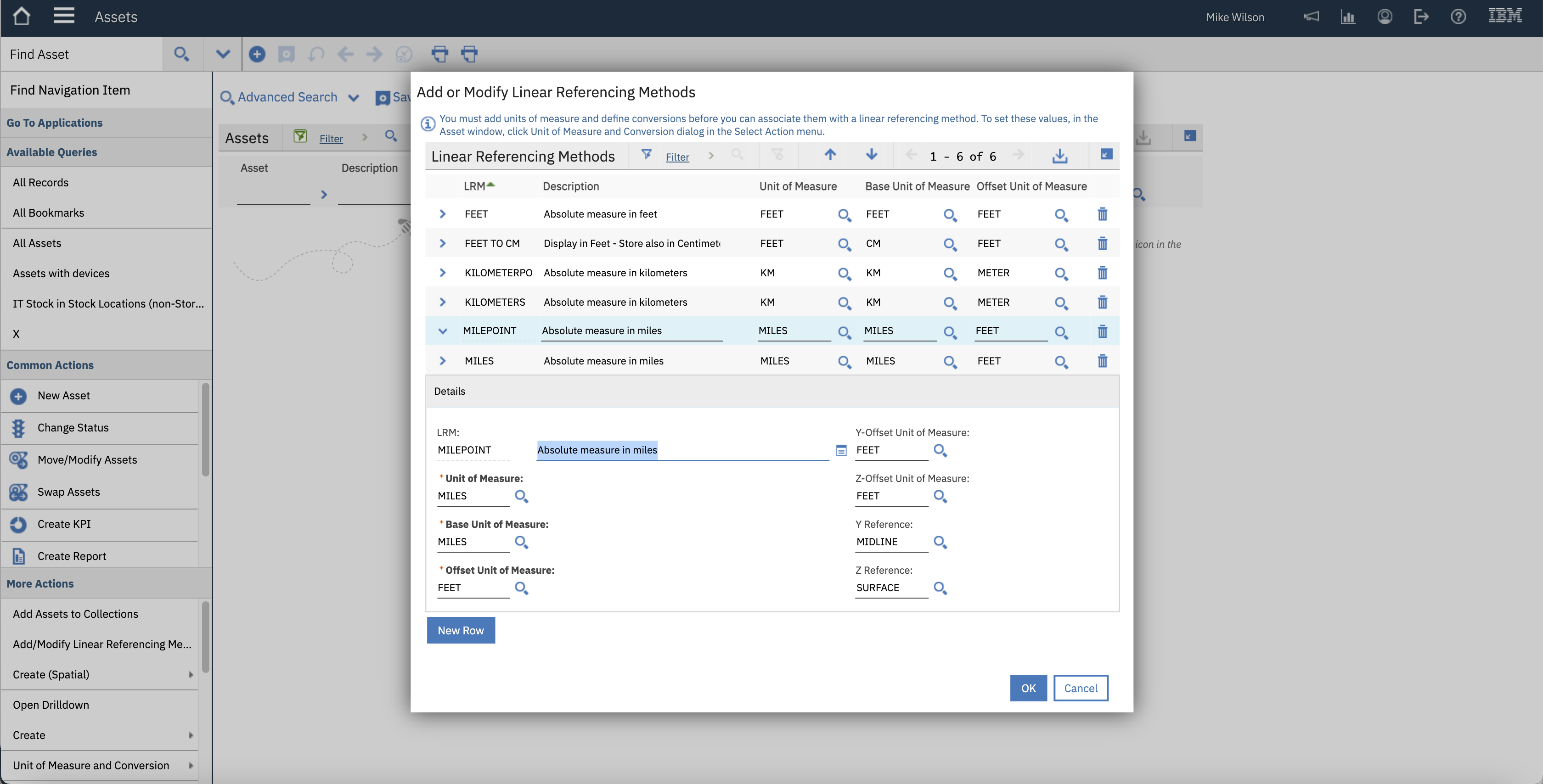Toggle the Assets table filter icon
This screenshot has width=1543, height=784.
coord(300,136)
